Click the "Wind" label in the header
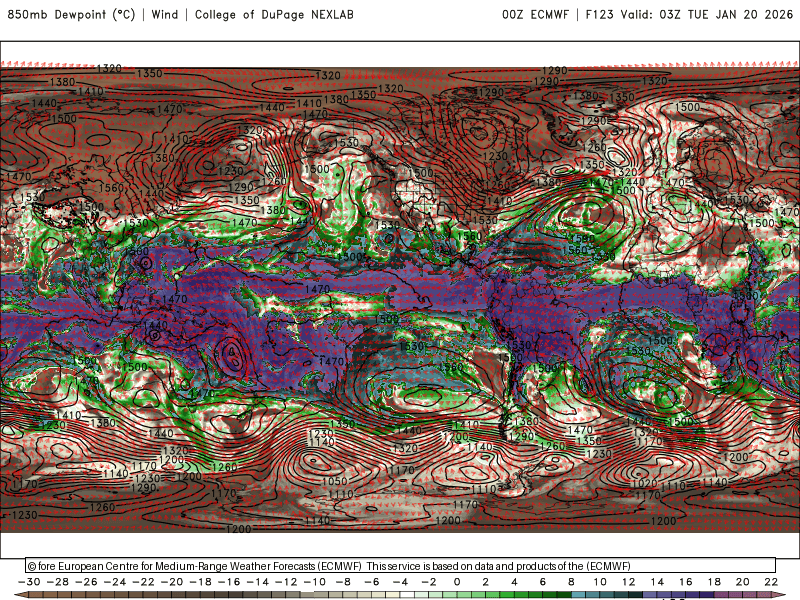800x600 pixels. [x=165, y=14]
